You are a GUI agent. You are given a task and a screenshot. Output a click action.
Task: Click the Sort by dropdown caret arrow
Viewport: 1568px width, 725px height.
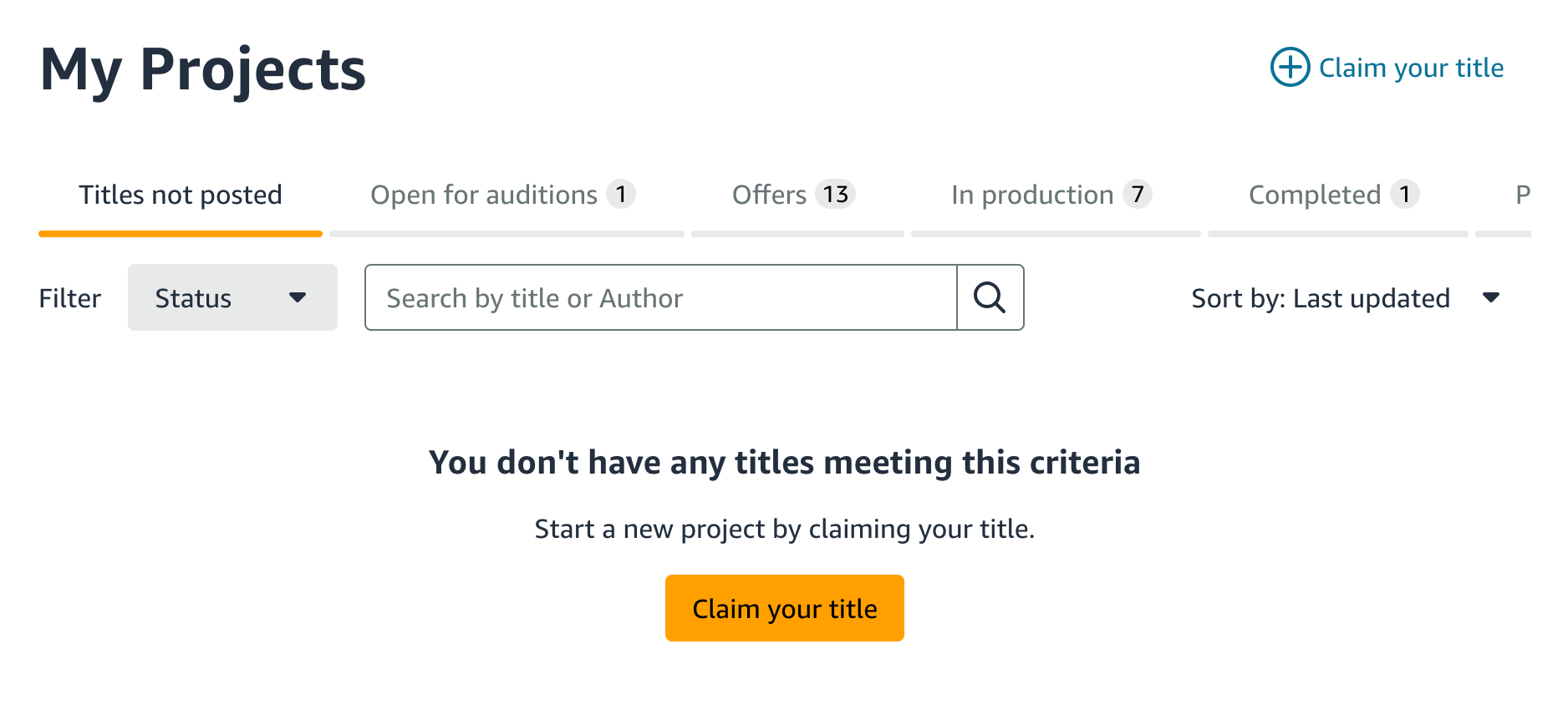click(x=1491, y=297)
